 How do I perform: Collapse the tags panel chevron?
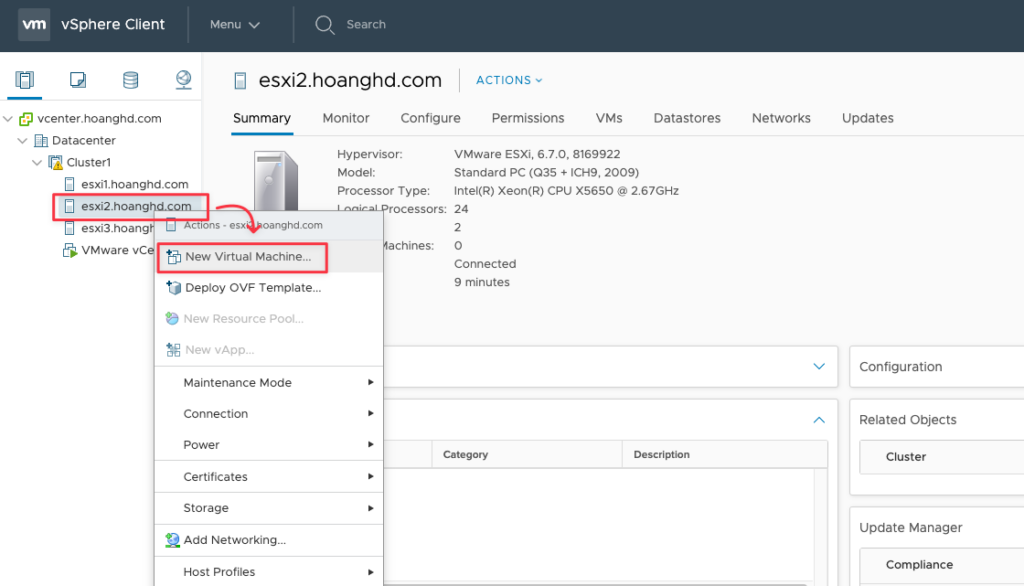(x=819, y=420)
